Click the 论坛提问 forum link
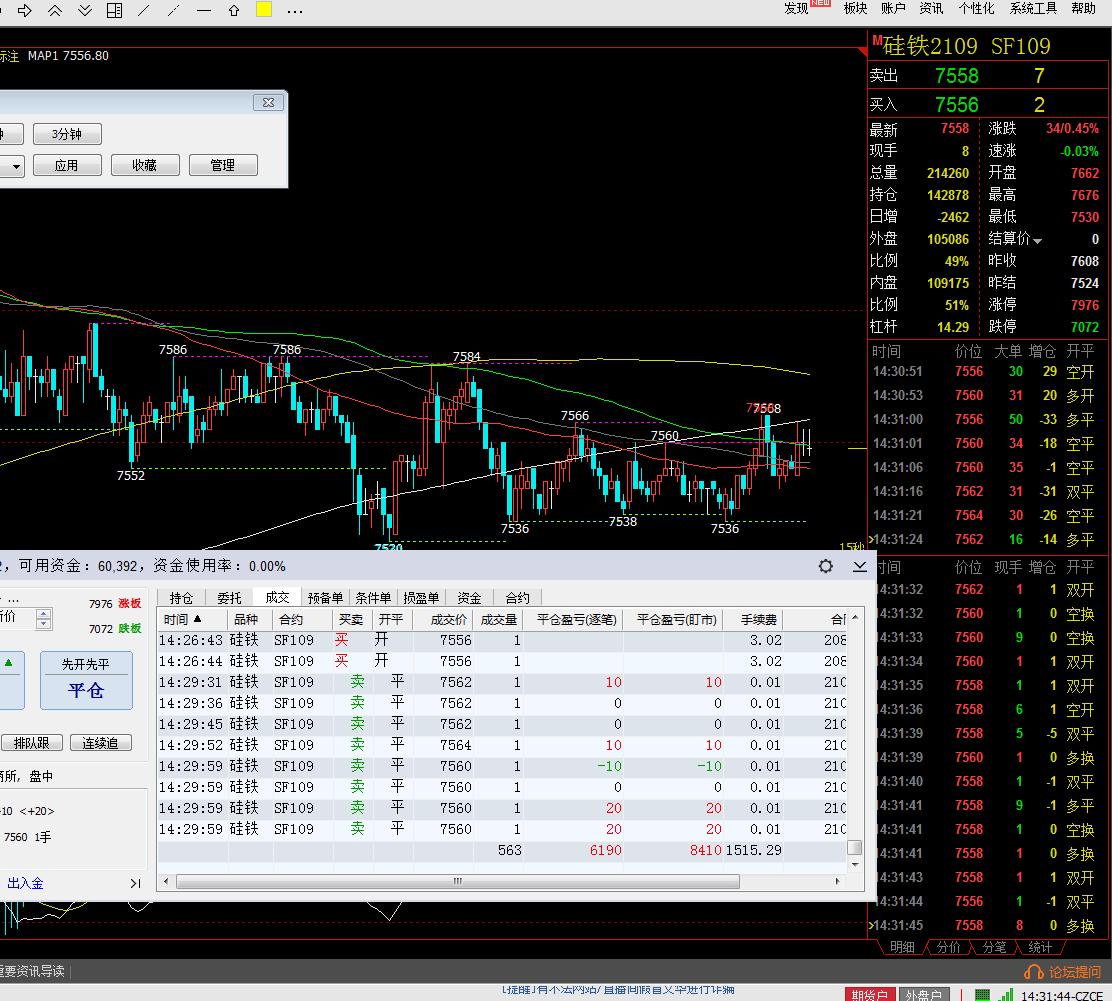The width and height of the screenshot is (1112, 1001). point(1064,972)
